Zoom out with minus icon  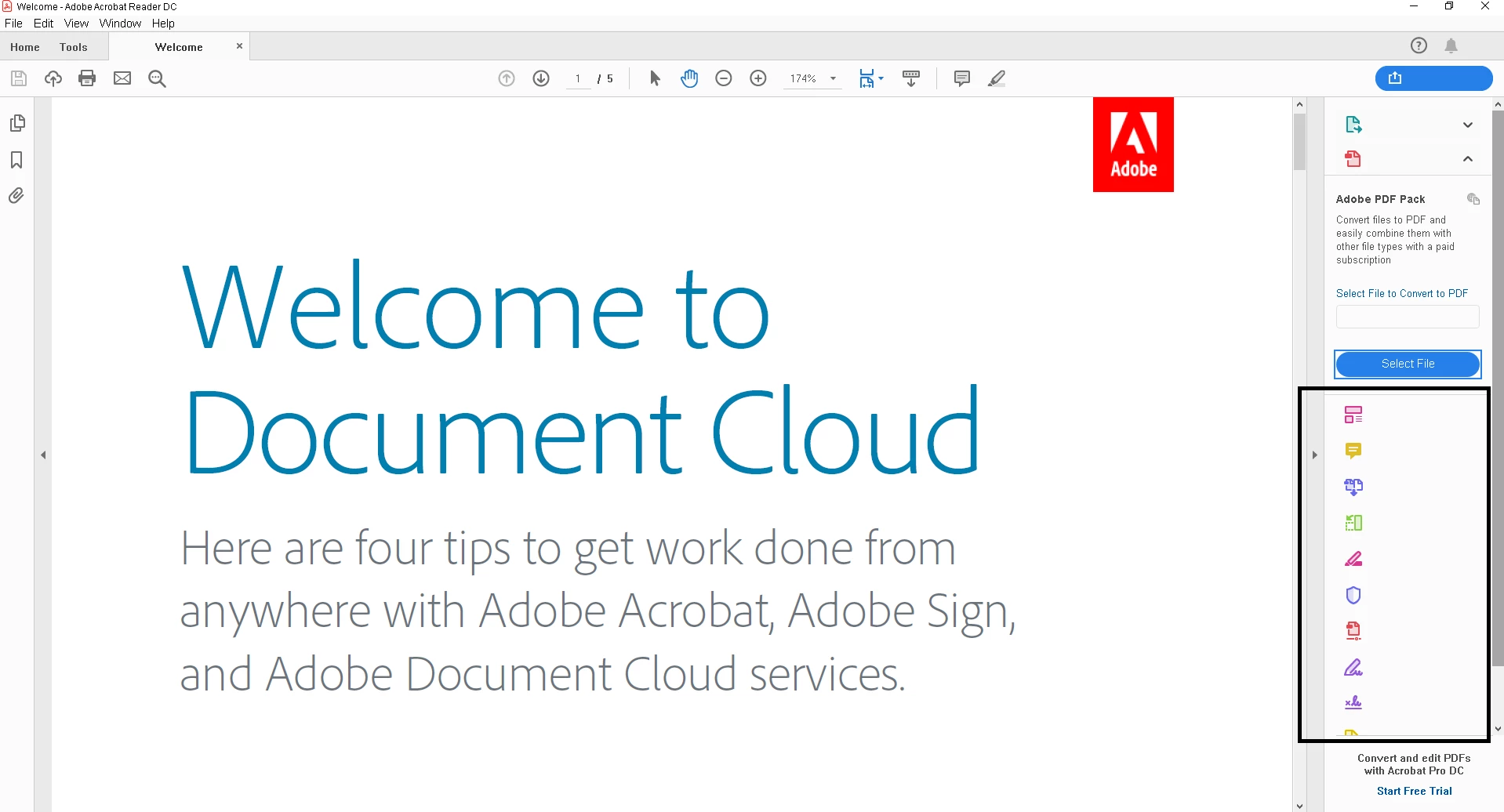[724, 78]
